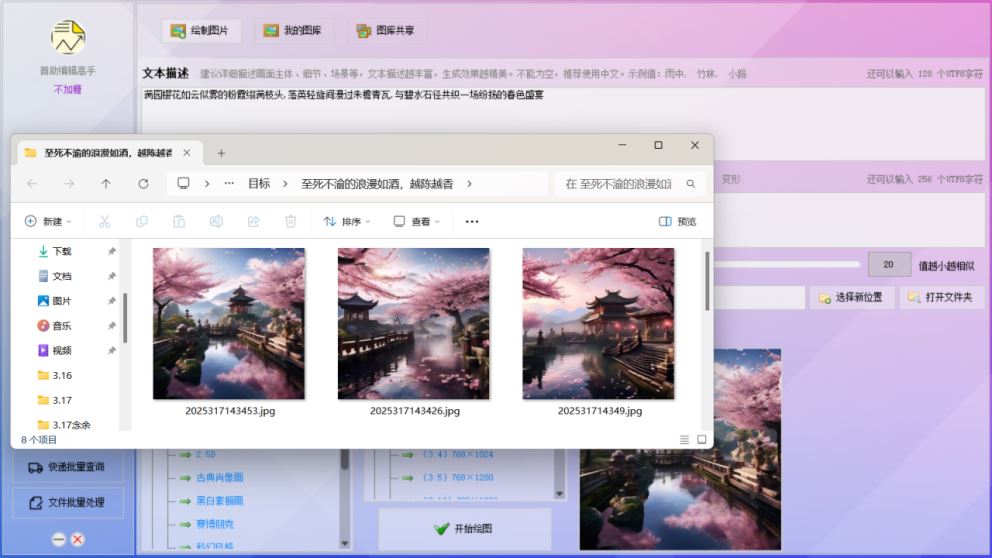This screenshot has height=558, width=992.
Task: Click the app's gray minimize circle icon
Action: (58, 540)
